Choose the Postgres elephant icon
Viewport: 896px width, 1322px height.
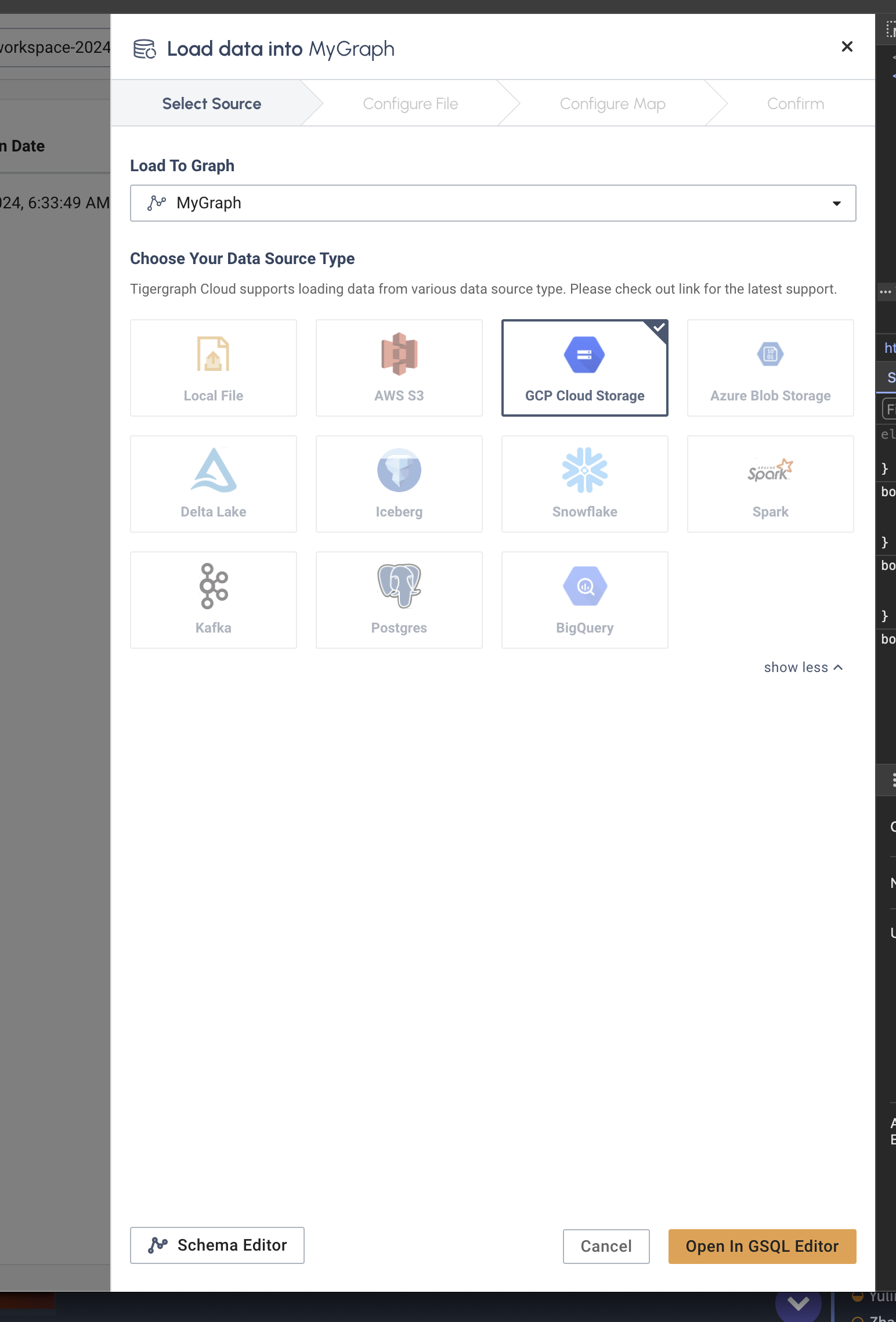pos(399,586)
